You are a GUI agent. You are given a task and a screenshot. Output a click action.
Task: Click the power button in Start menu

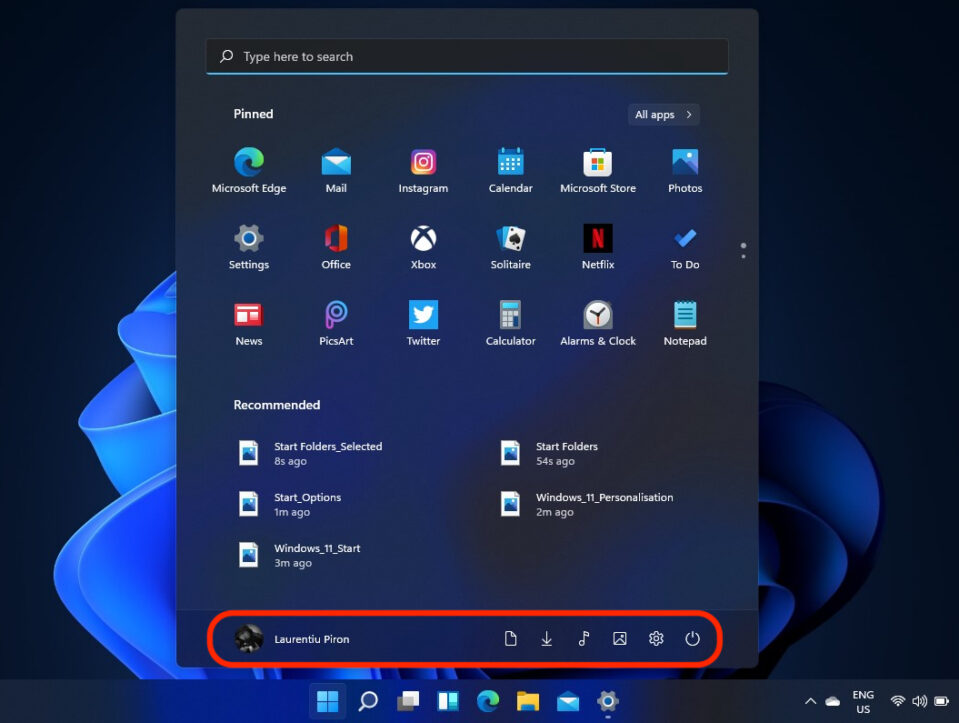[x=693, y=637]
